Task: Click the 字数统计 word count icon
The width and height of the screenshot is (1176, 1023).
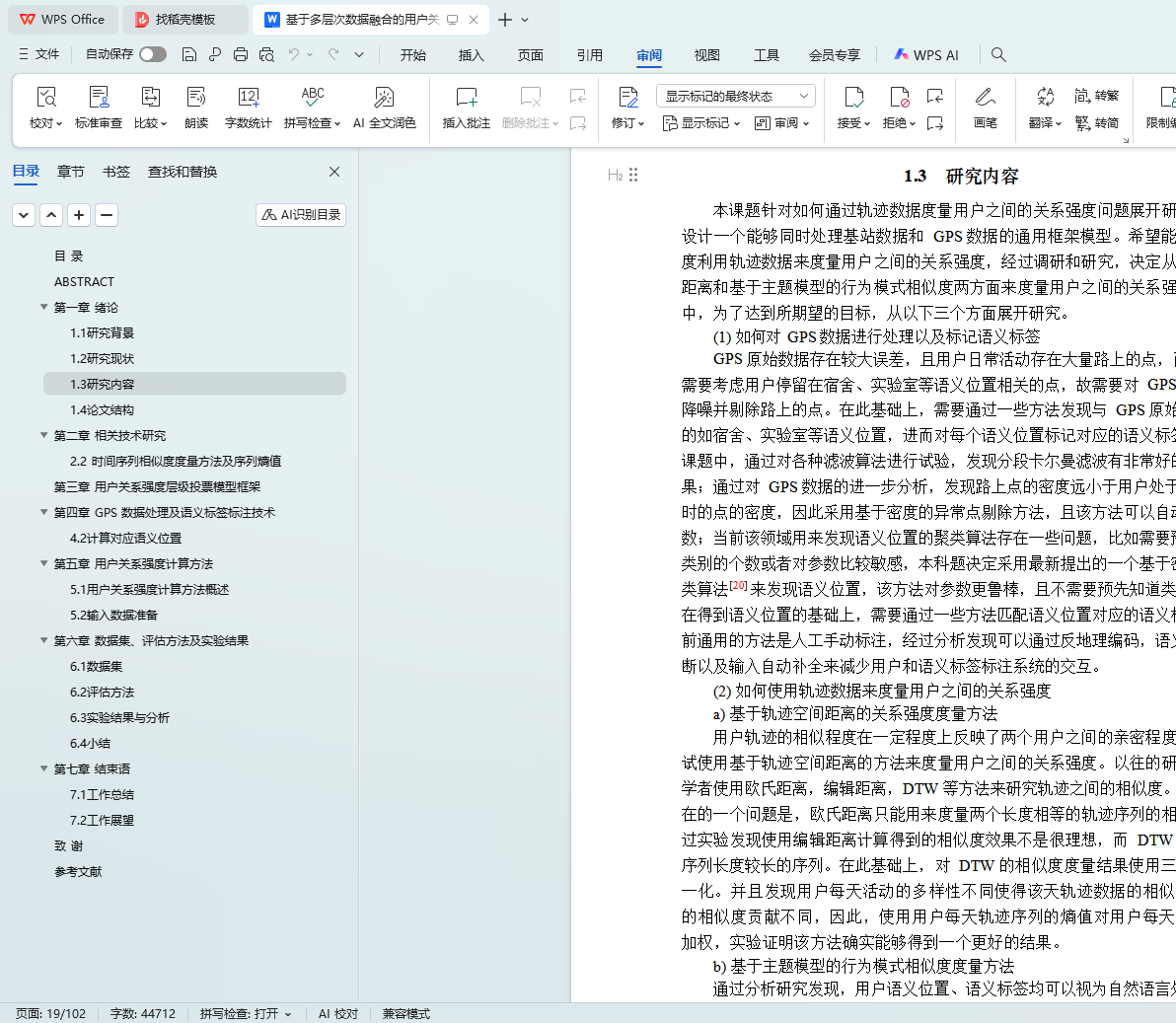Action: [x=248, y=98]
